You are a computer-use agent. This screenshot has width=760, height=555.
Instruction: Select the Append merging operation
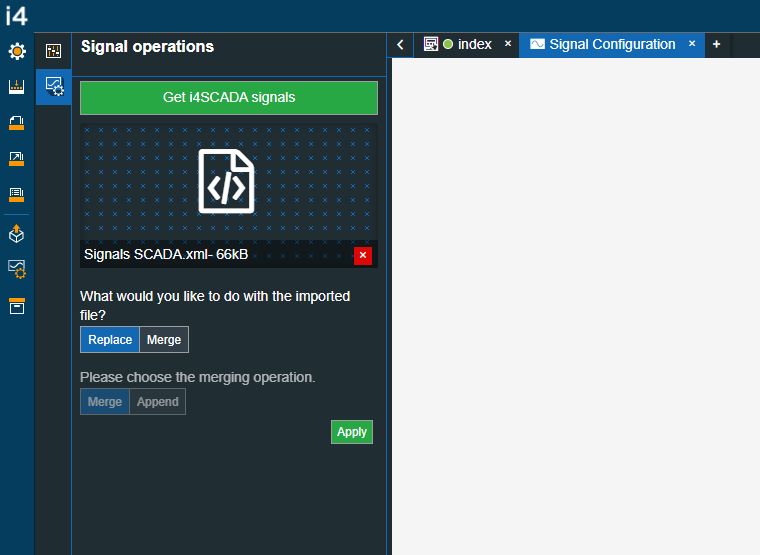158,402
